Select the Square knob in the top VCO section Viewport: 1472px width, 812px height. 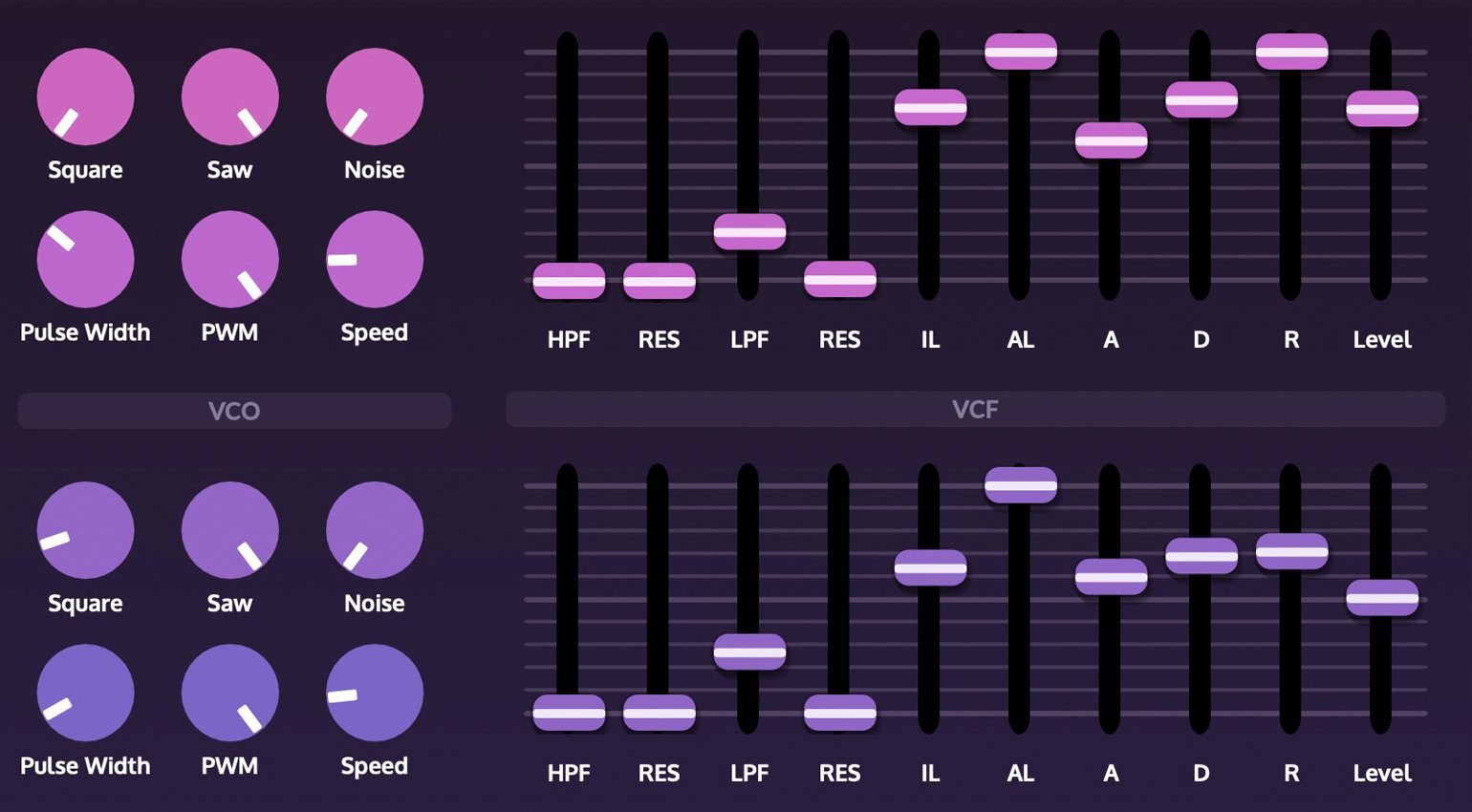[x=85, y=96]
